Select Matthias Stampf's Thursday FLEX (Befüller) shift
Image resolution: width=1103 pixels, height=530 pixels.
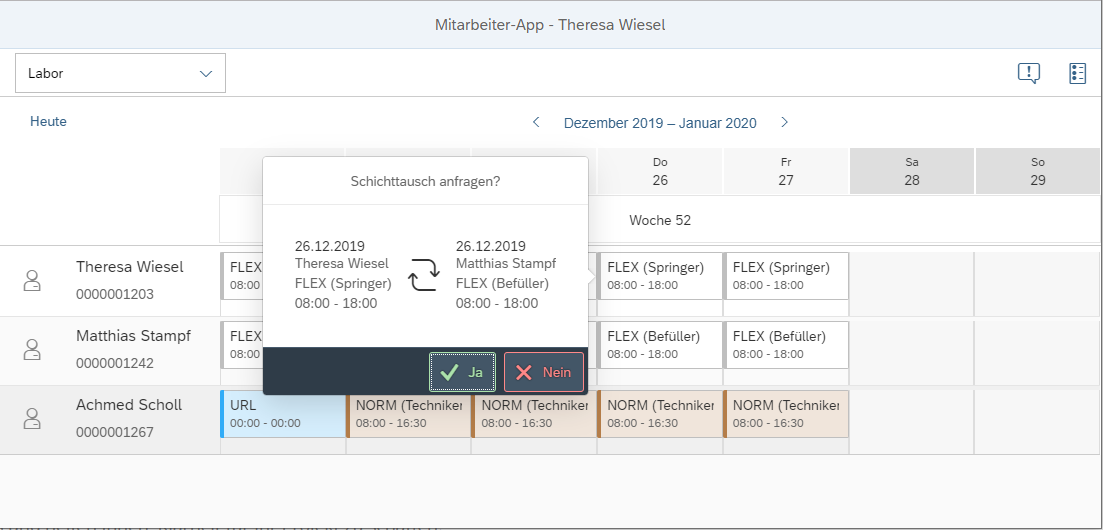tap(660, 345)
